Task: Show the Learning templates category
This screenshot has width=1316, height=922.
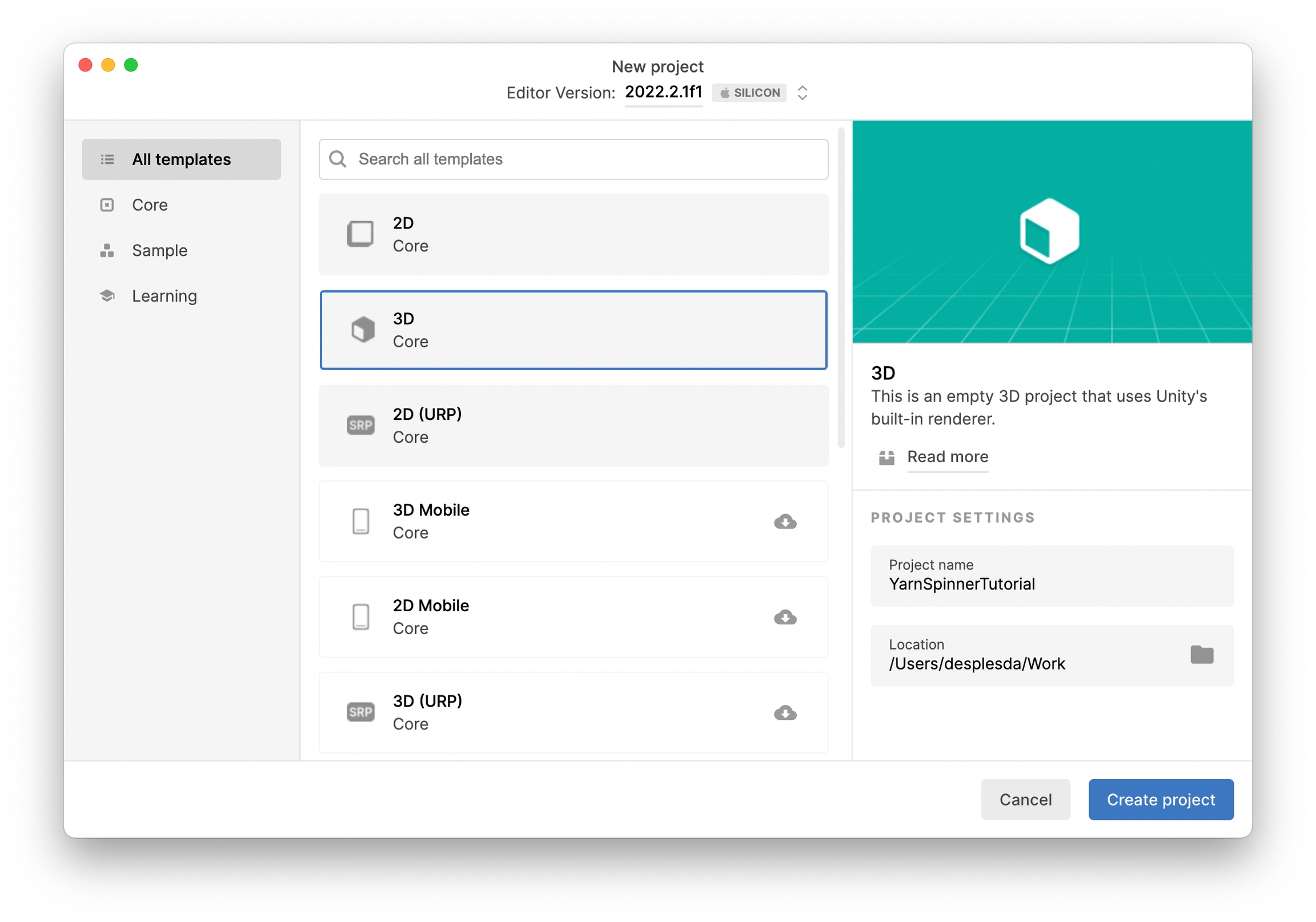Action: (x=164, y=296)
